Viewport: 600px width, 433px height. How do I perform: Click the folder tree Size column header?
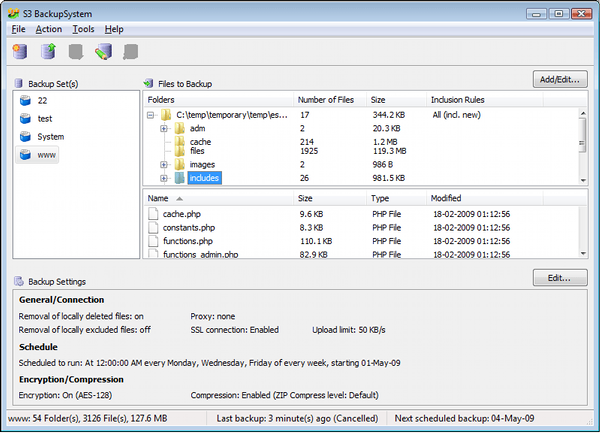tap(396, 100)
